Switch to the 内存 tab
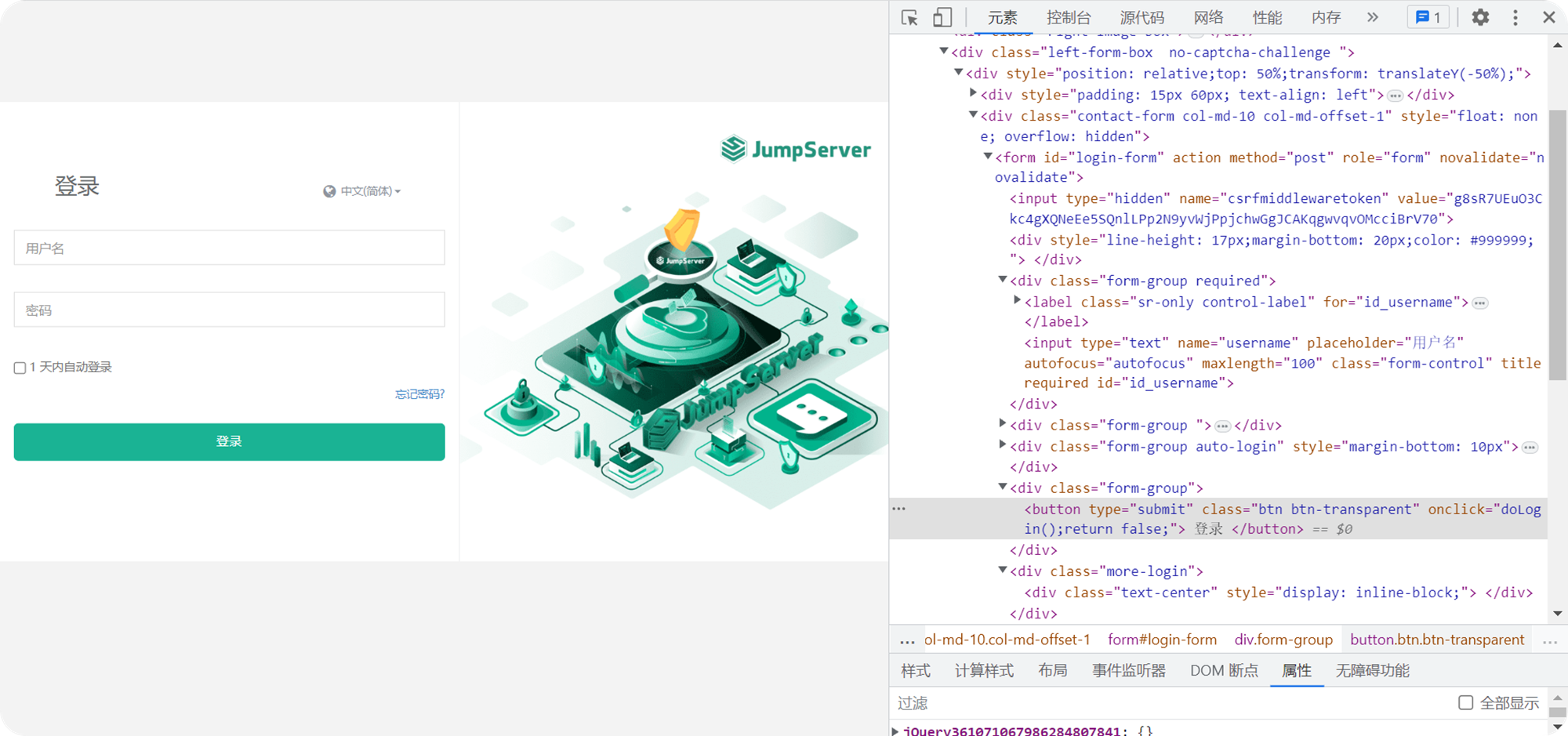 tap(1326, 17)
